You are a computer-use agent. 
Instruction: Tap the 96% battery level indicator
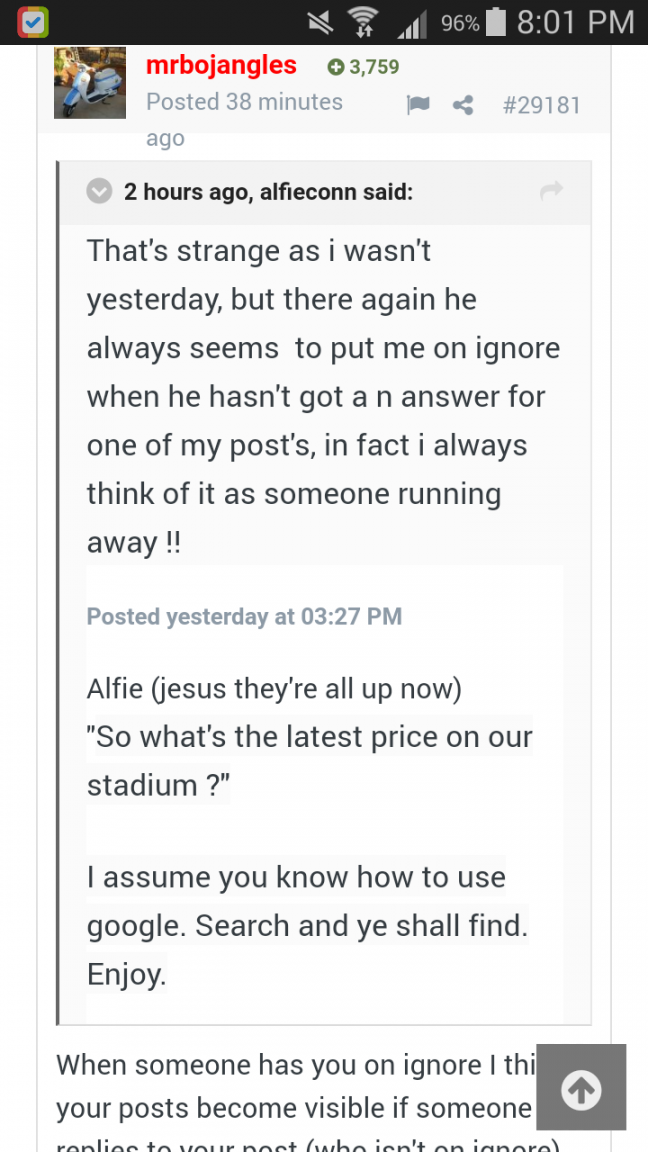[459, 20]
